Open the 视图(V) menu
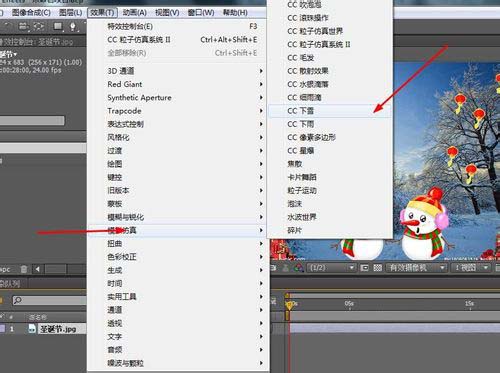Screen dimensions: 500x373 pyautogui.click(x=167, y=13)
